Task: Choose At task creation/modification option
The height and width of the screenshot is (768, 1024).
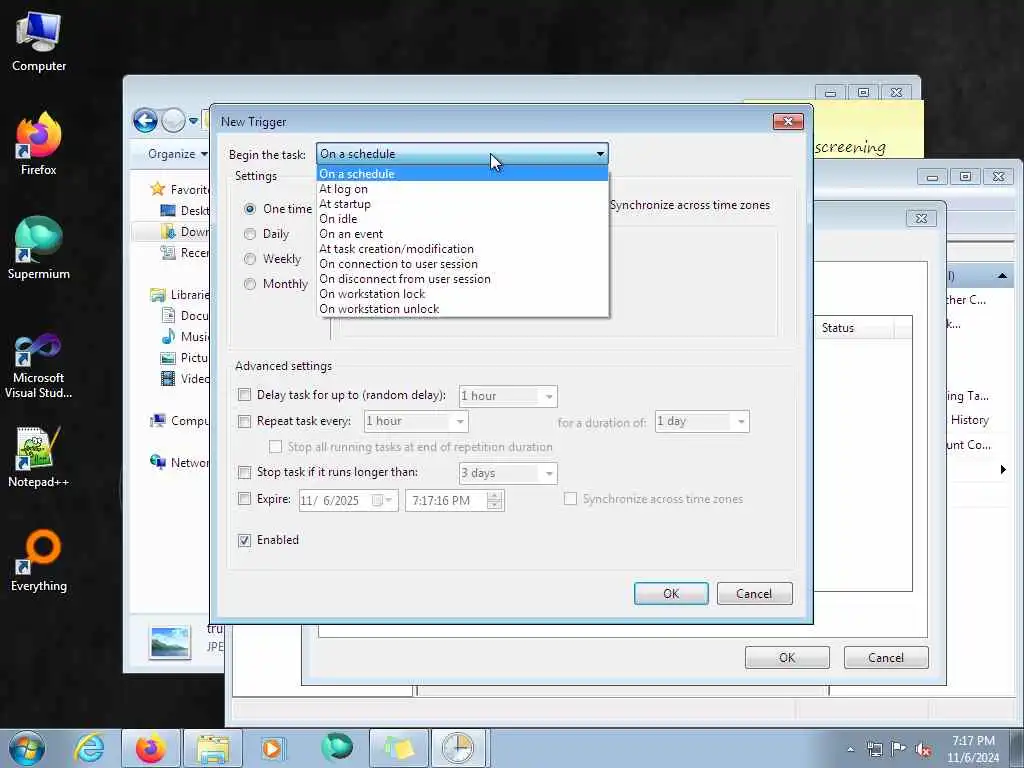Action: coord(462,249)
